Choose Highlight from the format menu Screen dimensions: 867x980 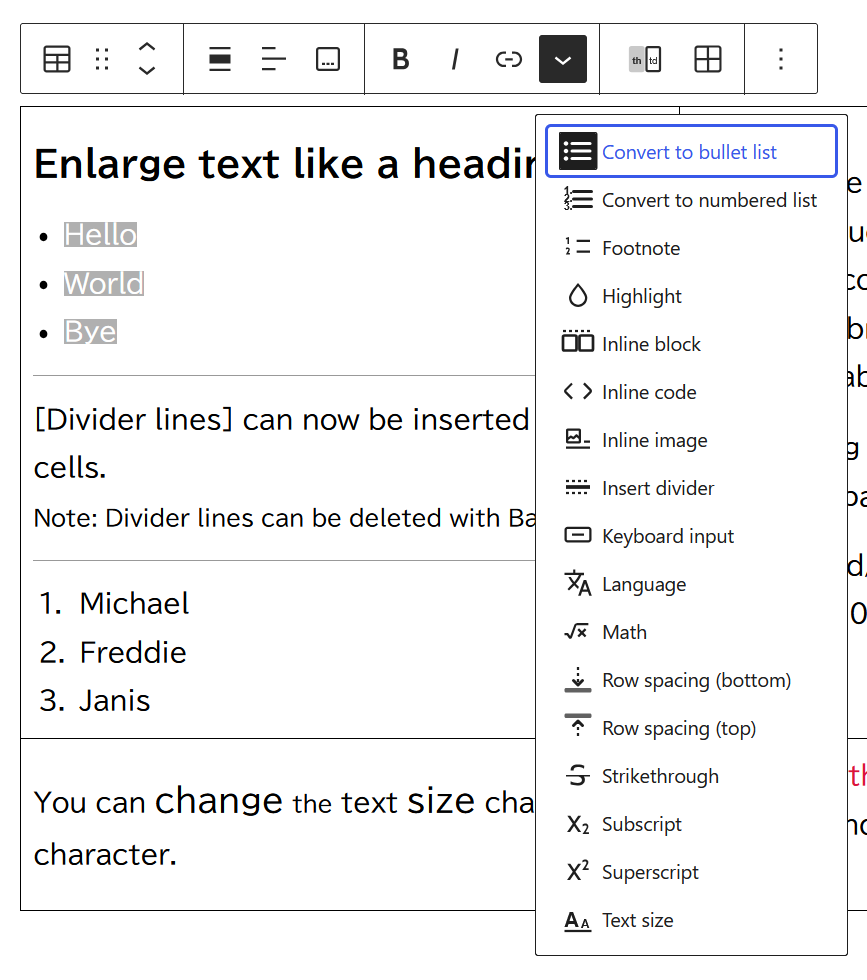(691, 296)
